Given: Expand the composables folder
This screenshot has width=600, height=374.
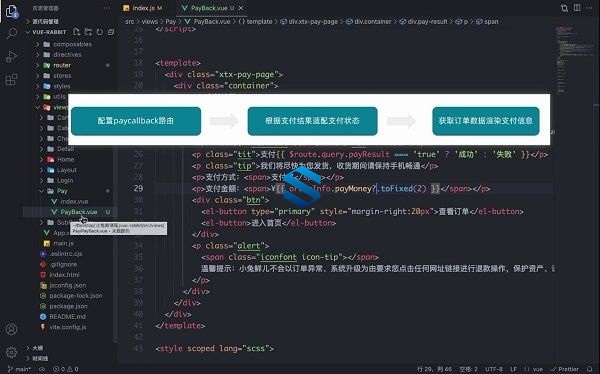Looking at the screenshot, I should (38, 44).
